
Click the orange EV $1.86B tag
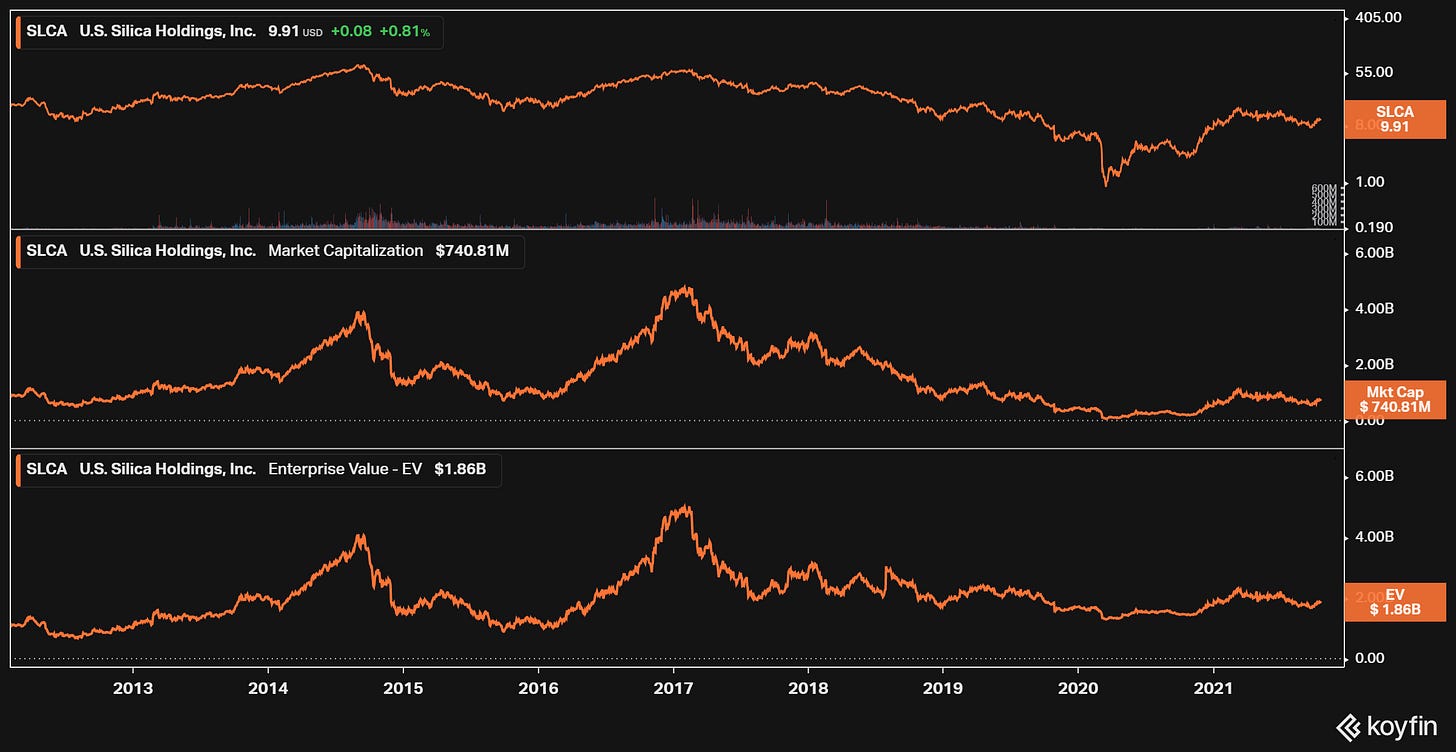pyautogui.click(x=1396, y=602)
